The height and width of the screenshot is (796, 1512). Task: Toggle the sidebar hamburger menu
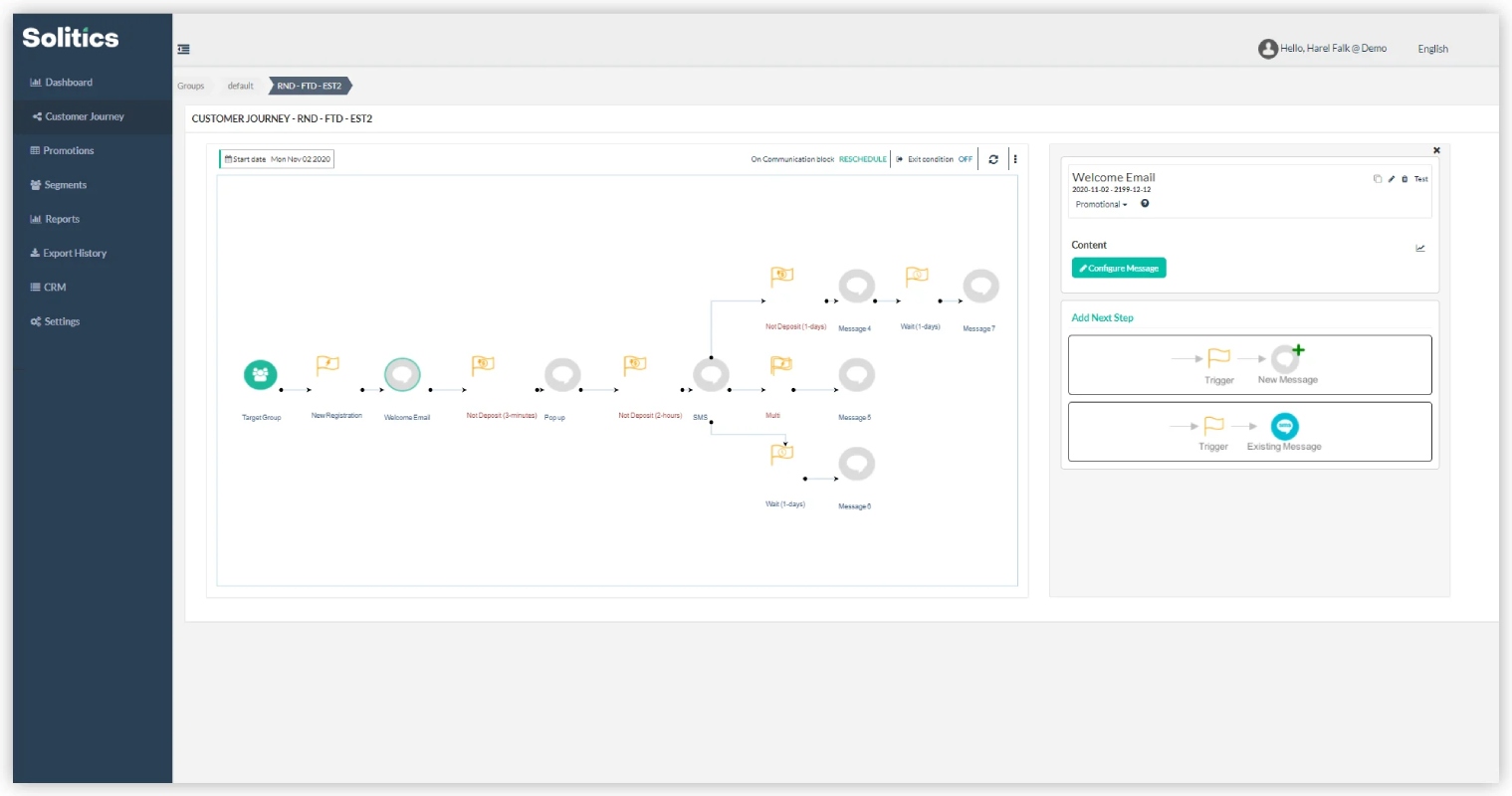point(184,49)
